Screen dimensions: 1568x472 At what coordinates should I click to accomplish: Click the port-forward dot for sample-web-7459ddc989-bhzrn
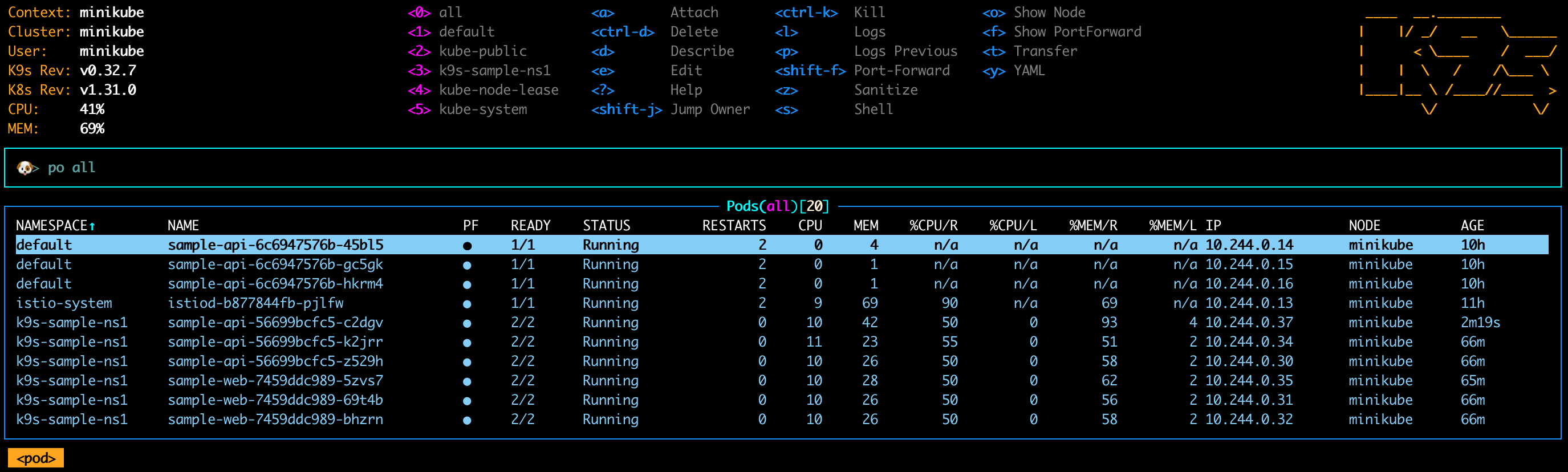[467, 420]
